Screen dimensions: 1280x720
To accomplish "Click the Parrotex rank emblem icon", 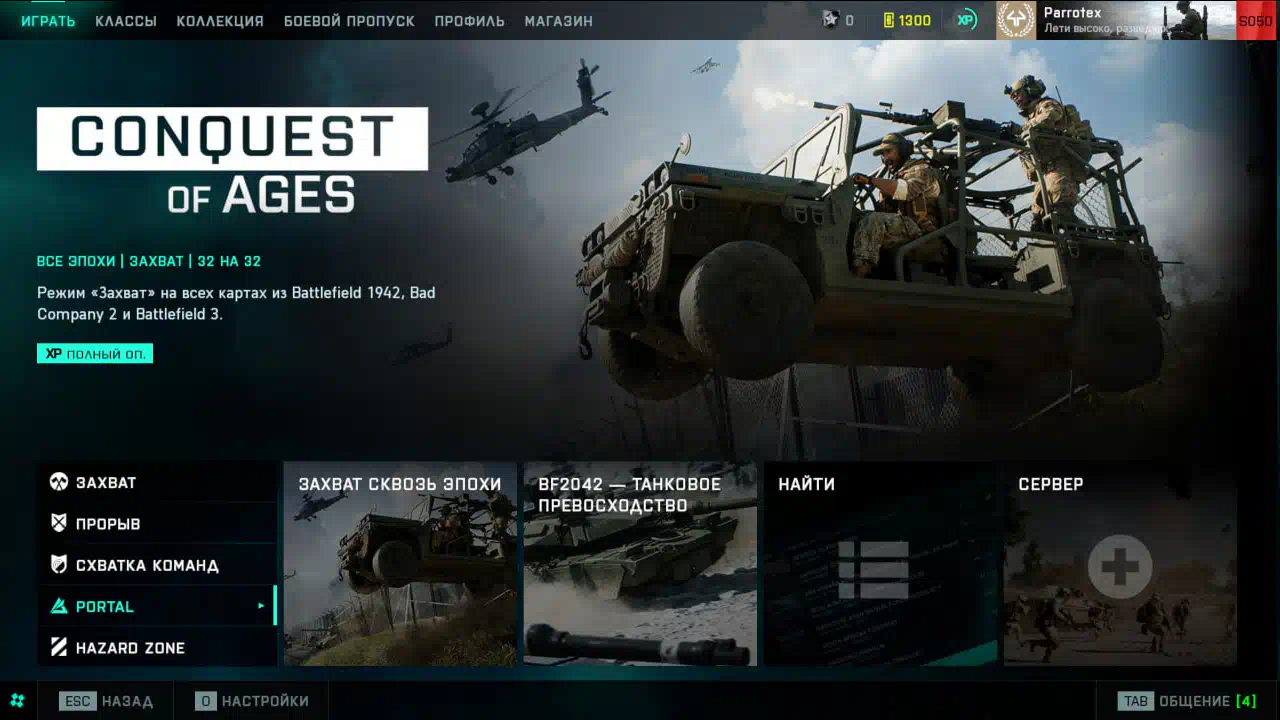I will (x=1016, y=20).
